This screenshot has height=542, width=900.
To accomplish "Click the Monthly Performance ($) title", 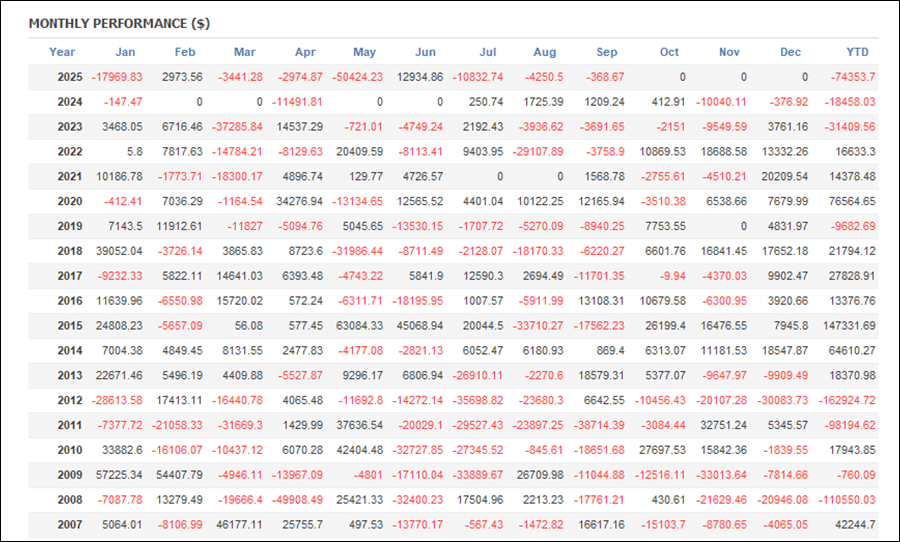I will pos(119,23).
